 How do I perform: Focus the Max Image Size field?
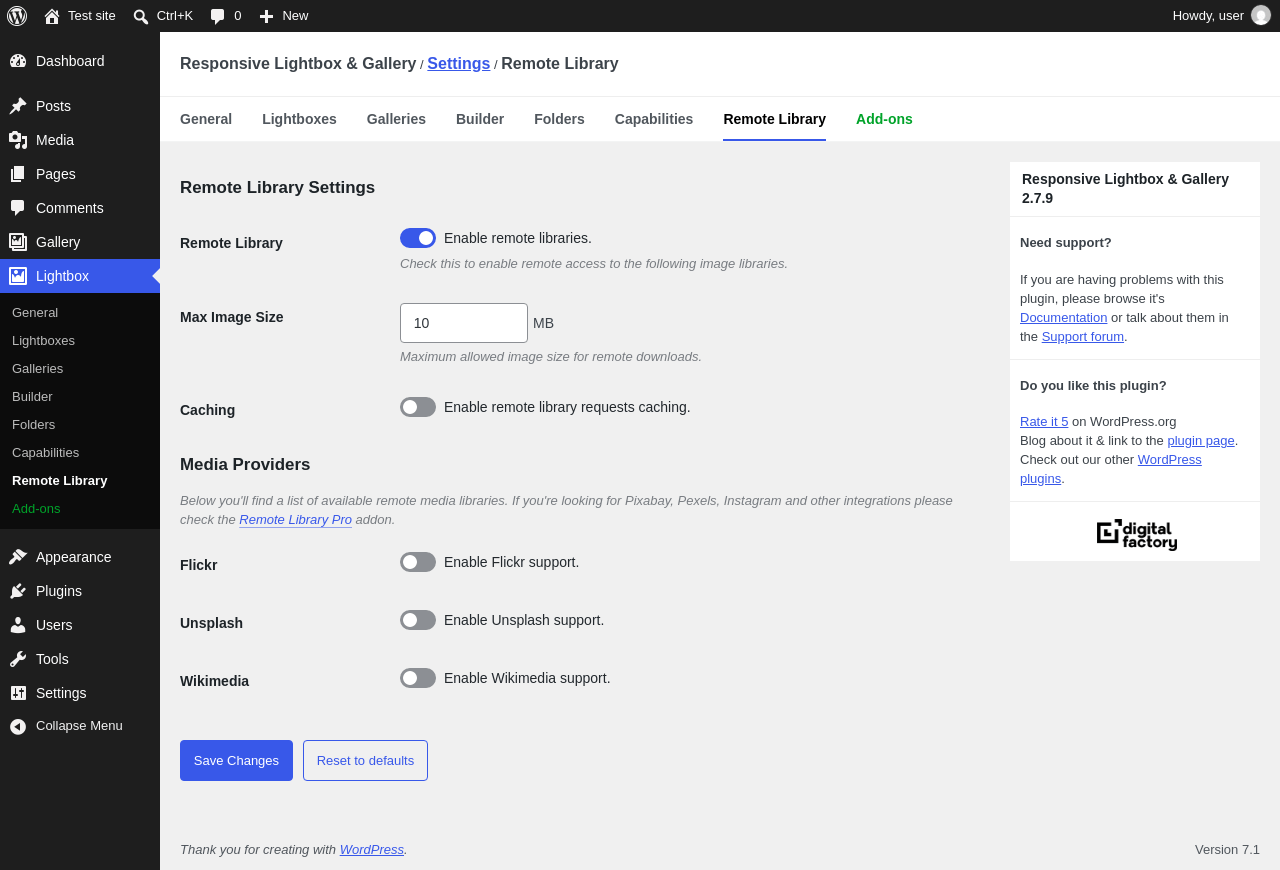tap(464, 323)
